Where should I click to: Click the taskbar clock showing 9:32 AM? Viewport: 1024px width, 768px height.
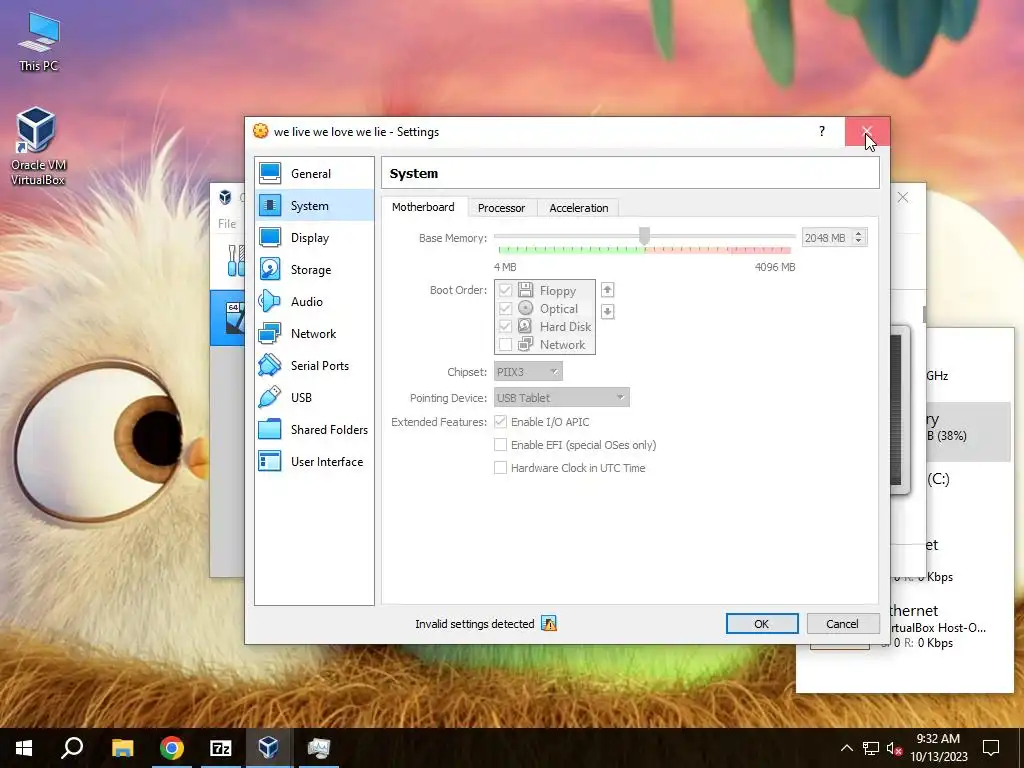point(938,748)
